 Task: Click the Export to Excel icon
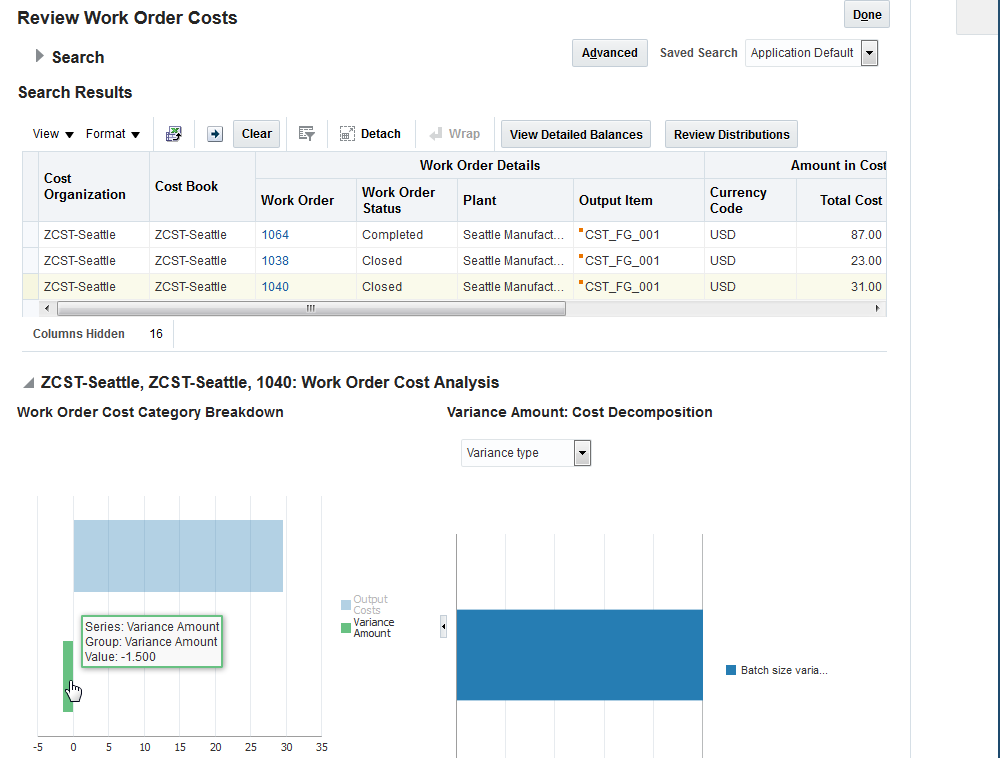tap(174, 134)
